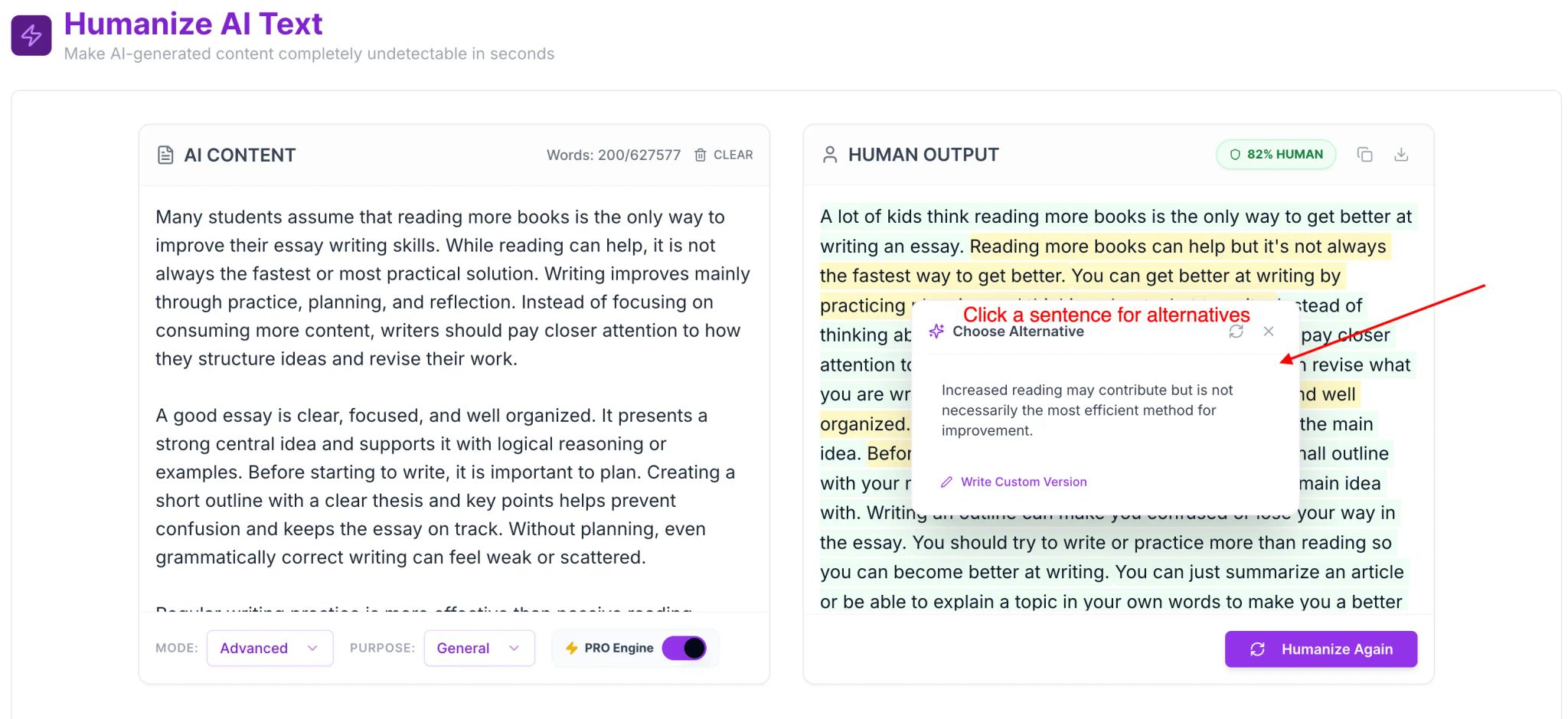Open the Purpose dropdown set to General
Image resolution: width=1568 pixels, height=719 pixels.
pos(479,648)
